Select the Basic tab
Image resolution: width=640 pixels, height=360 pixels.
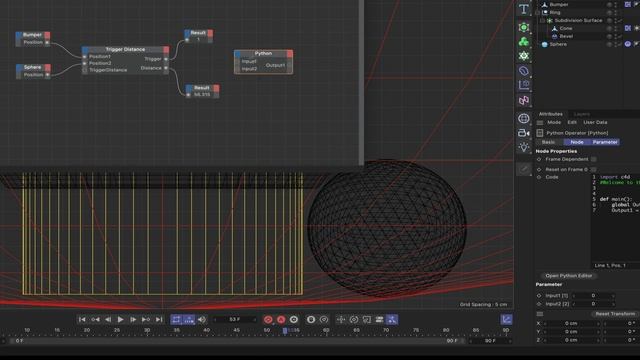point(548,142)
